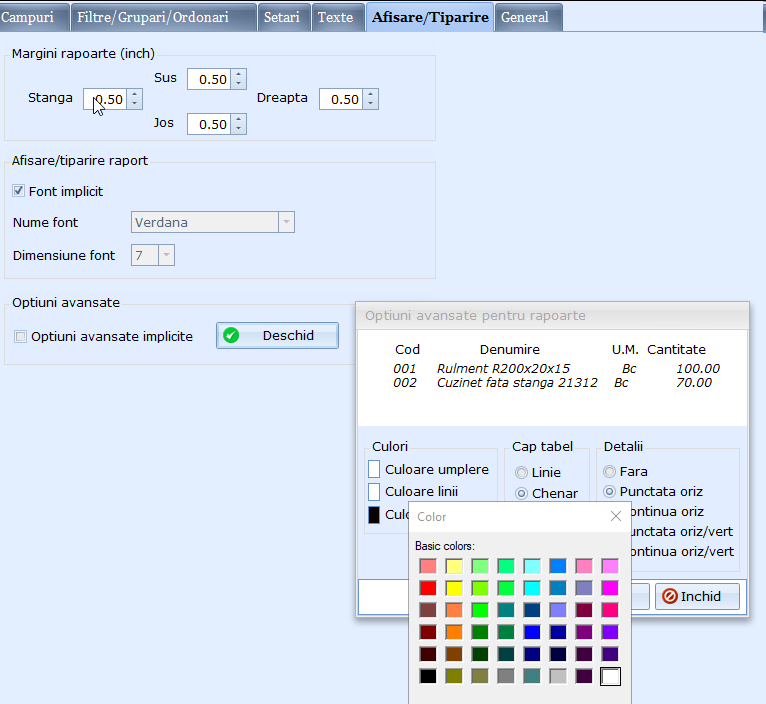Screen dimensions: 766x704
Task: Pick the light pink top-left color
Action: 428,566
